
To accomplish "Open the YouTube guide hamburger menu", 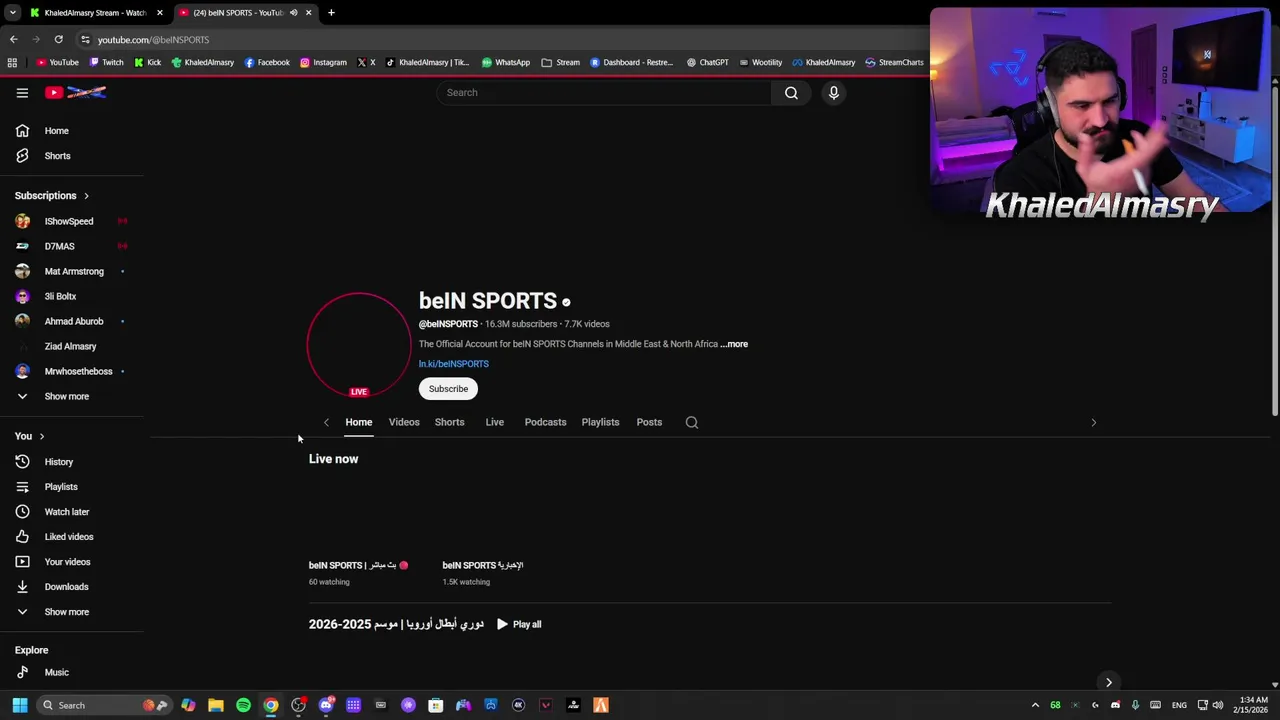I will coord(22,92).
